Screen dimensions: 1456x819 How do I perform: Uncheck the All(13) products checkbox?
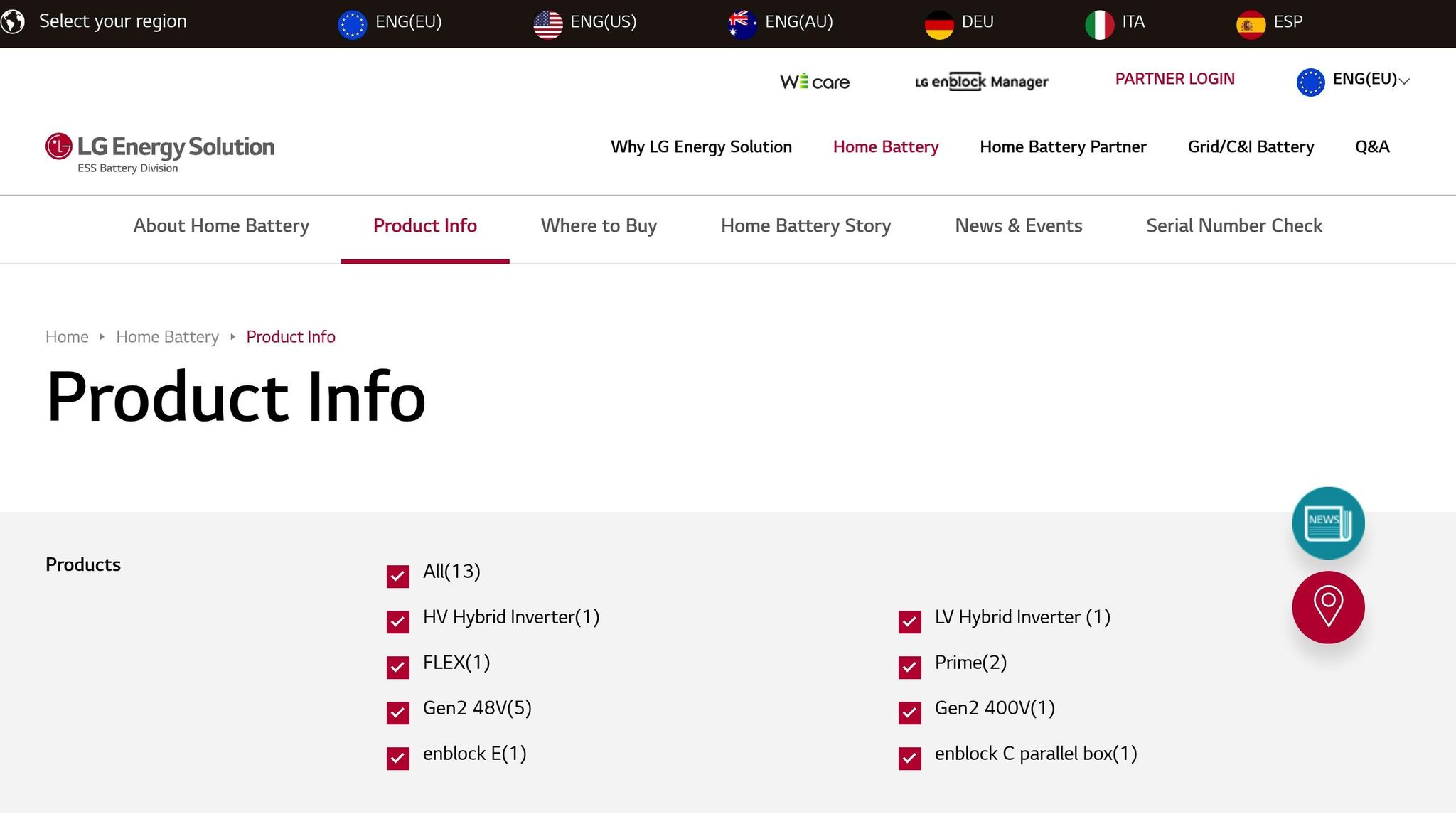pyautogui.click(x=398, y=576)
